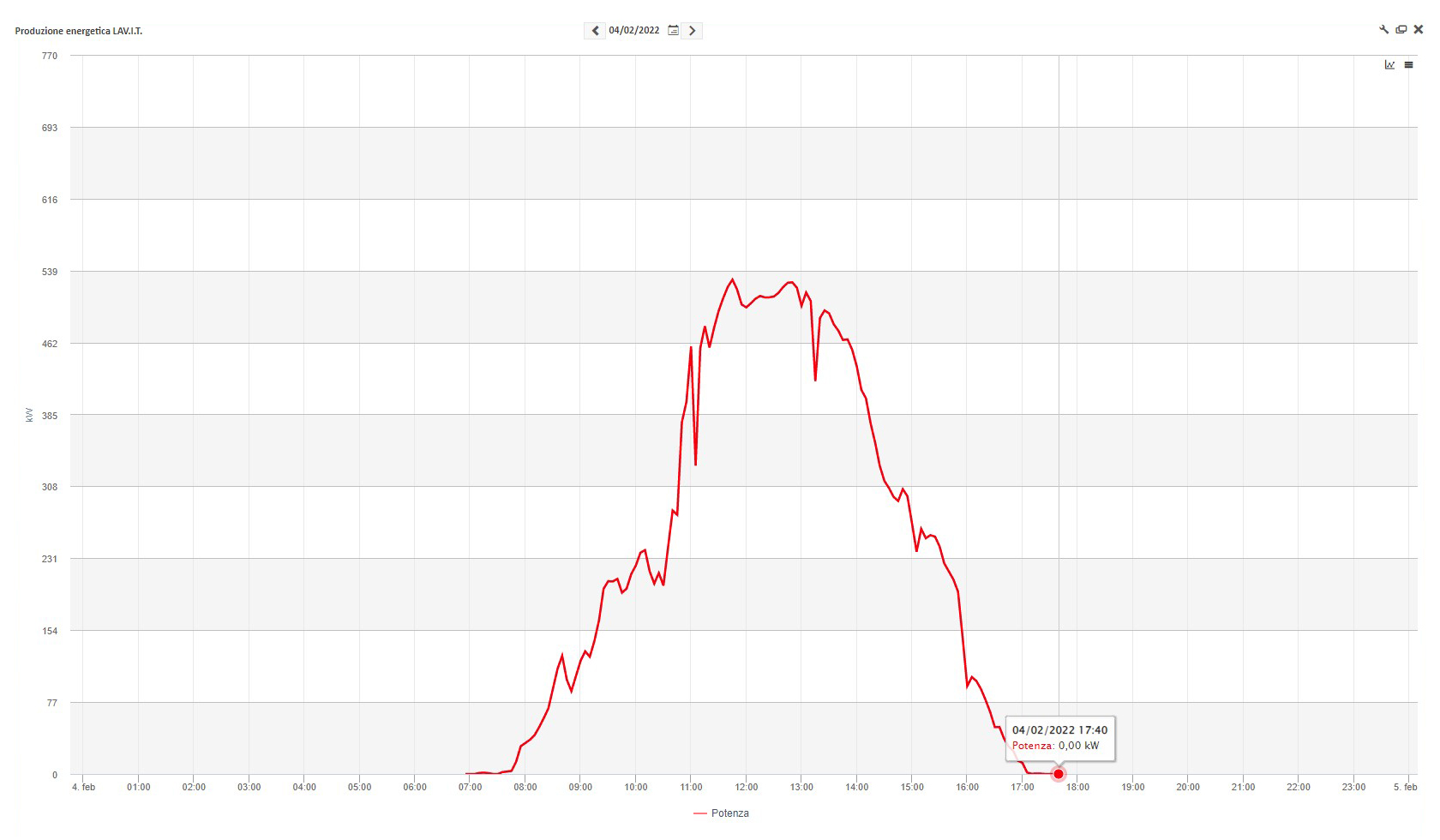Open widget settings via wrench icon
Viewport: 1440px width, 840px height.
click(1383, 29)
